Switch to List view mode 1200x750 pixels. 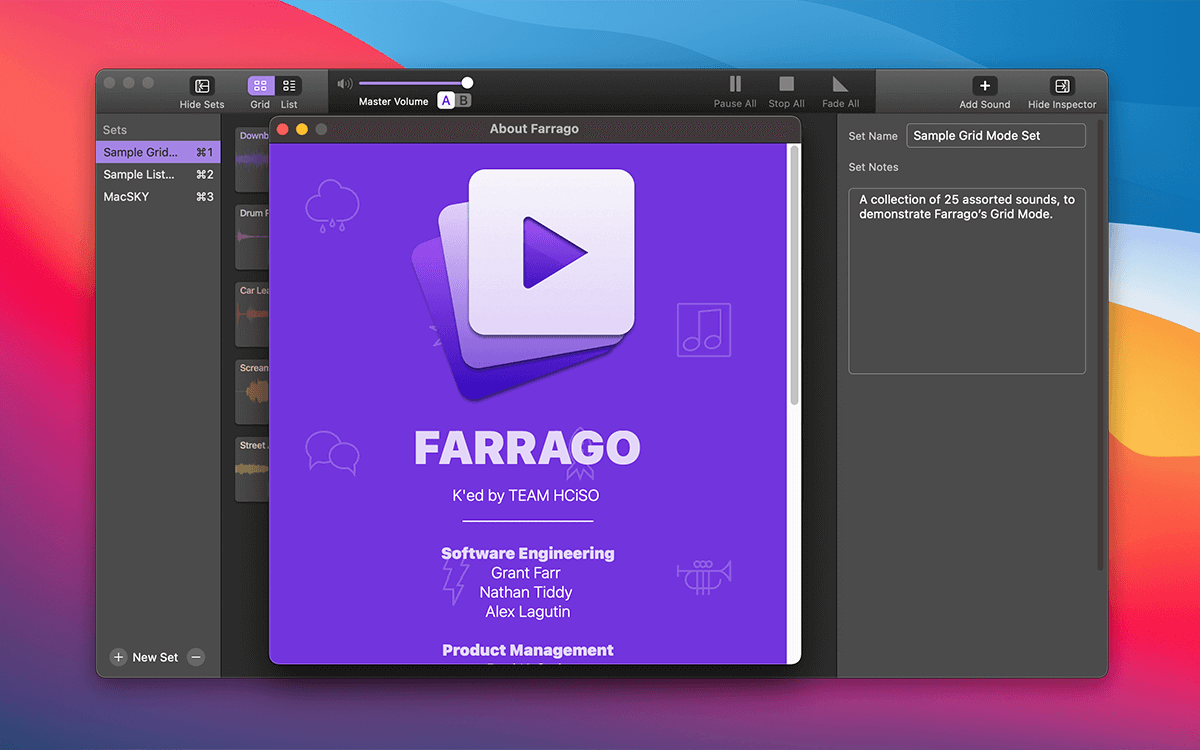[289, 86]
